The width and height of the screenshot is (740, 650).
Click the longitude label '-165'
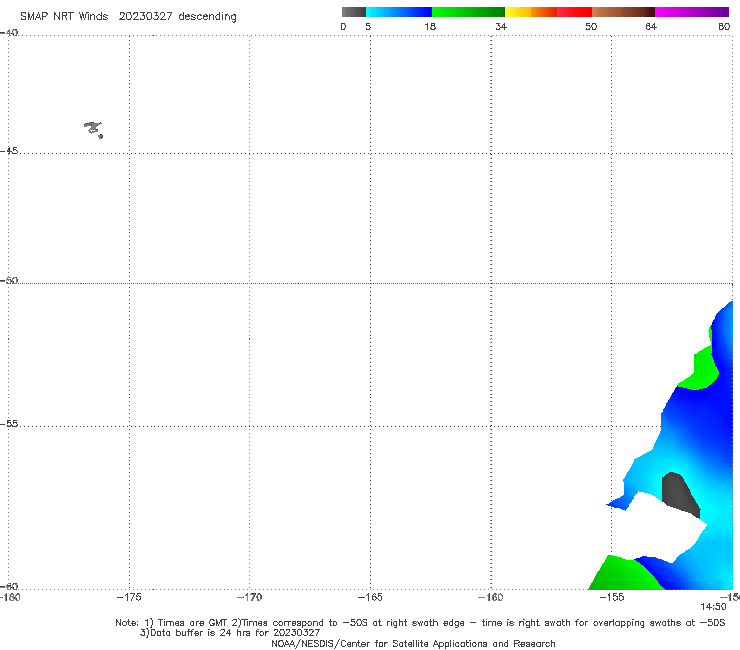[370, 598]
